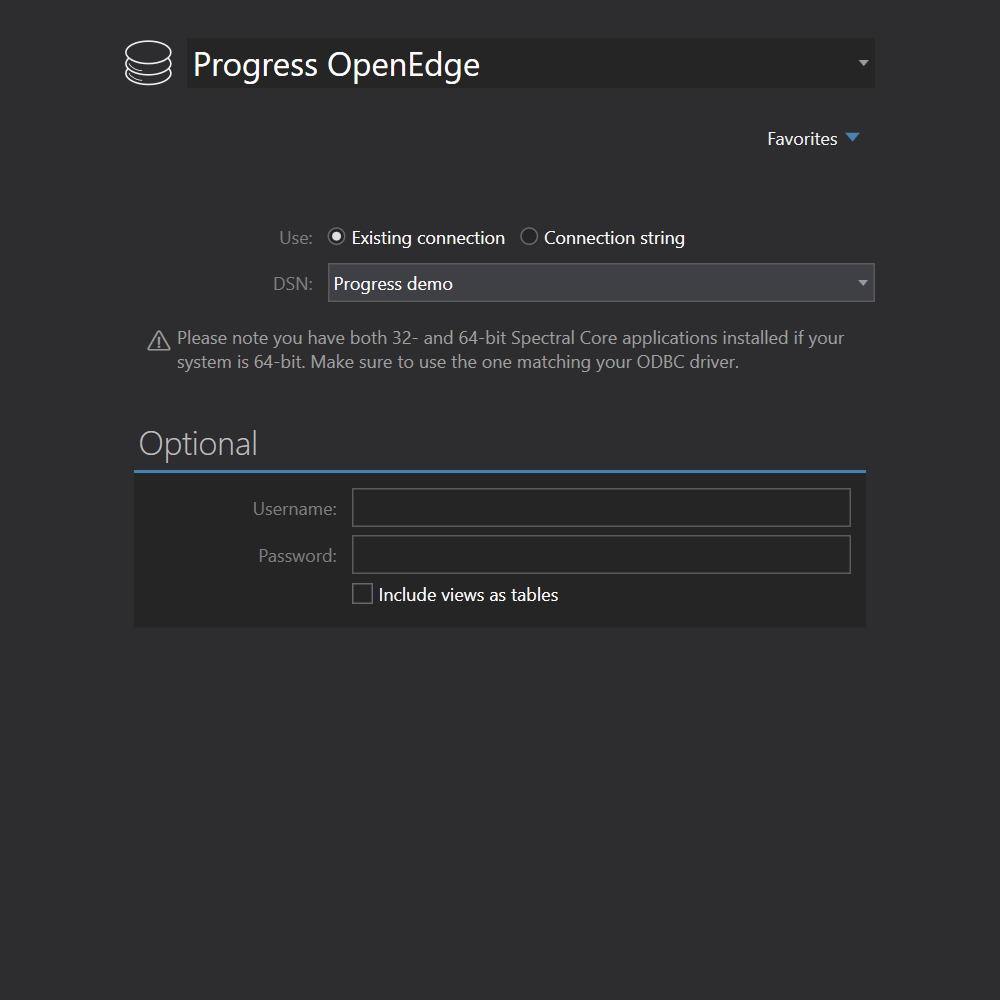Click the DSN label
Screen dimensions: 1000x1000
click(292, 284)
